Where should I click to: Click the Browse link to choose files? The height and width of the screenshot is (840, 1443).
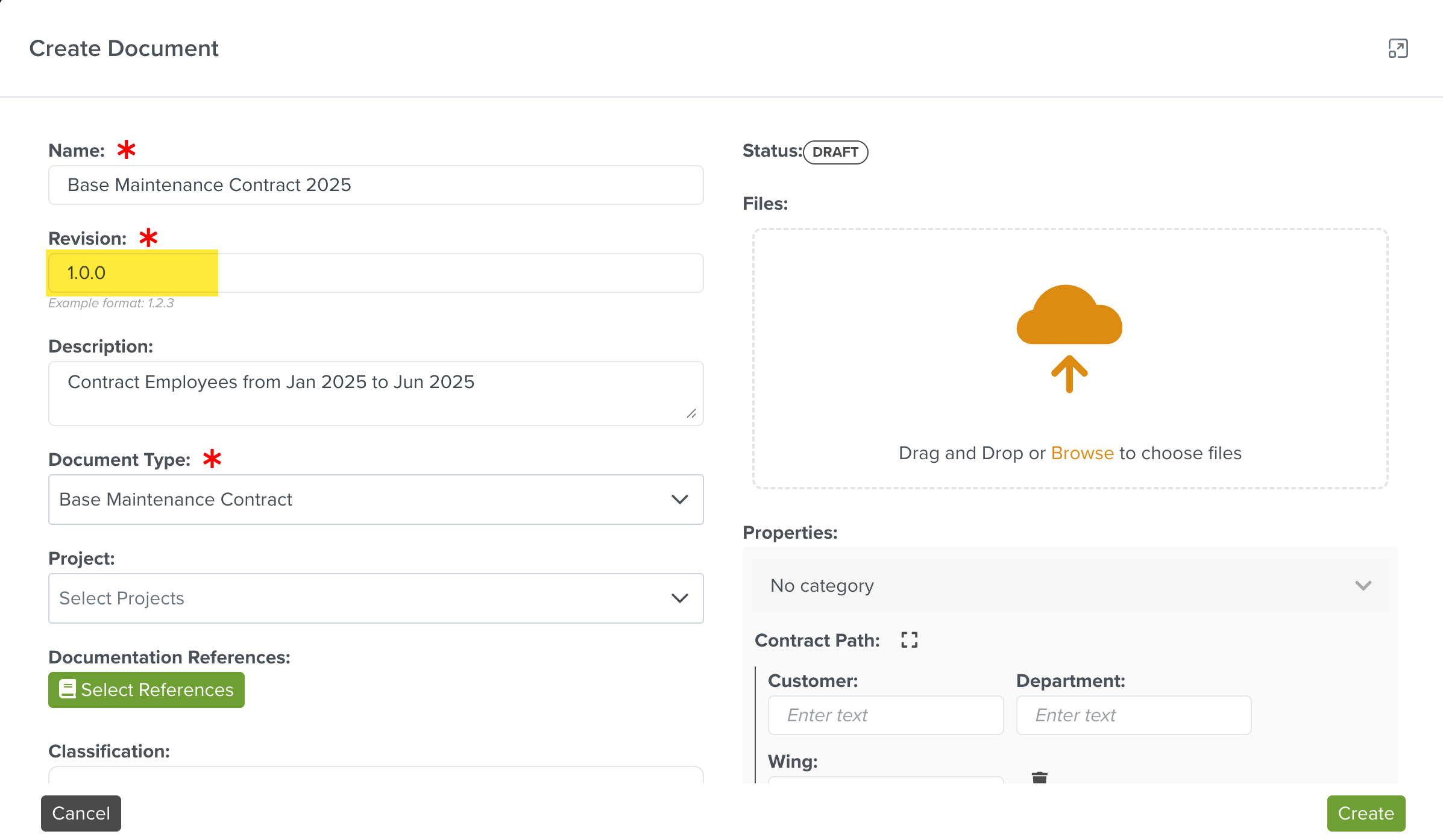click(1082, 453)
